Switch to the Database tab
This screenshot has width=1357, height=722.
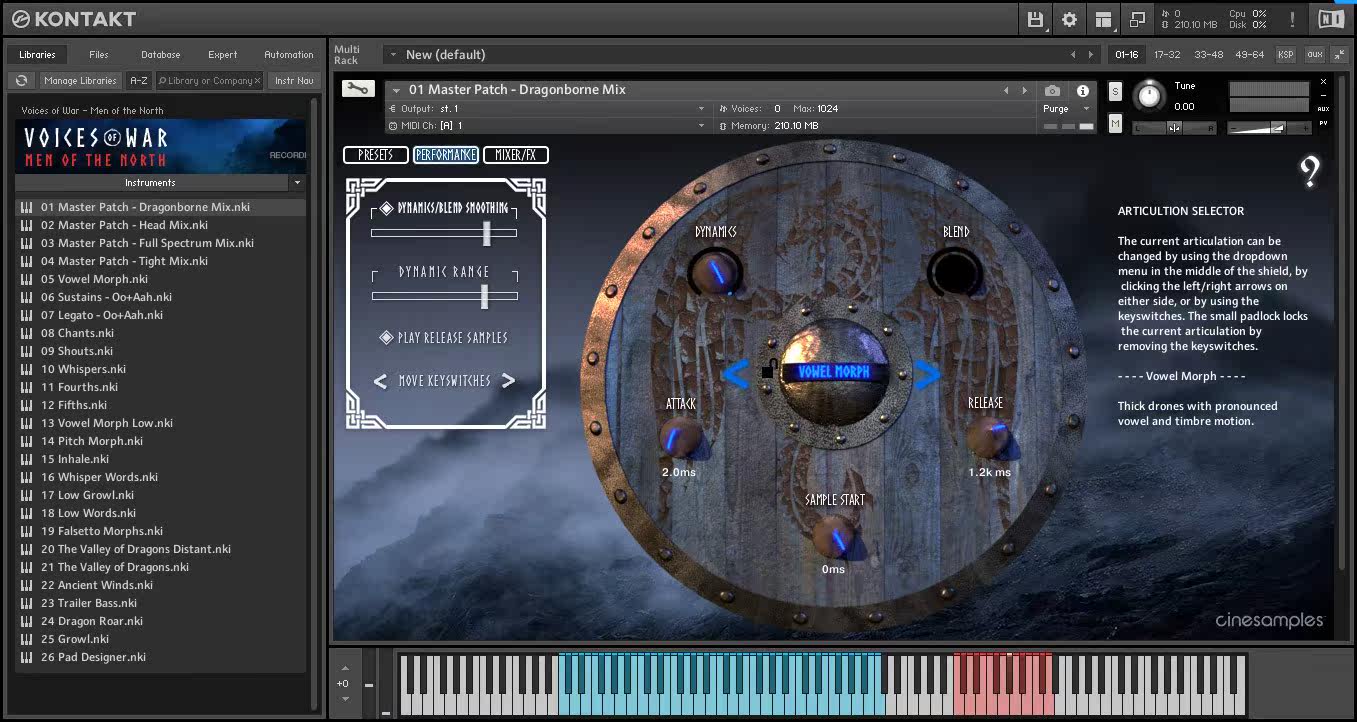pyautogui.click(x=160, y=55)
